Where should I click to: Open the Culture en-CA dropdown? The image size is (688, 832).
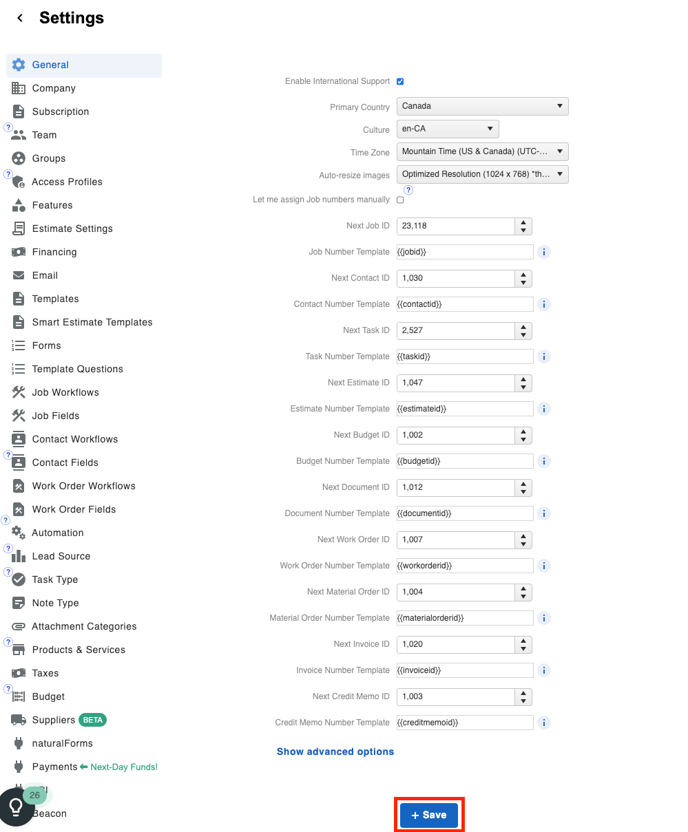(x=447, y=129)
